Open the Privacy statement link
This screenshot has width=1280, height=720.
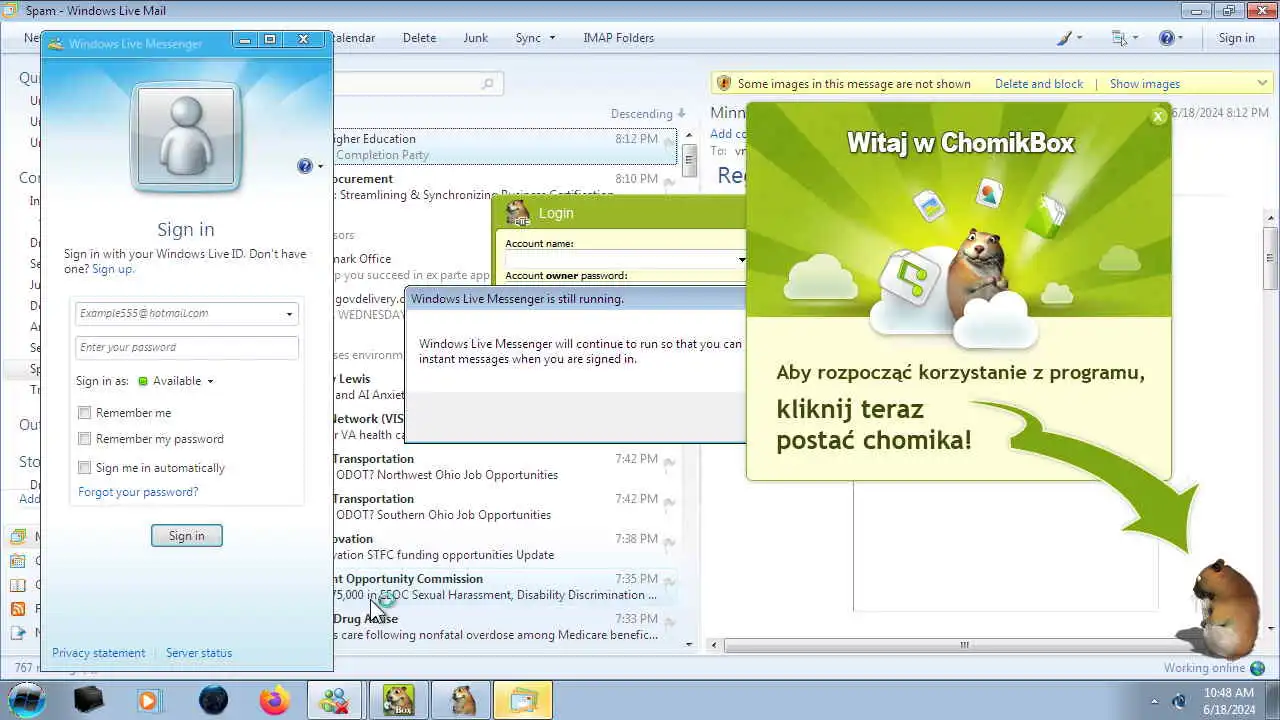98,653
